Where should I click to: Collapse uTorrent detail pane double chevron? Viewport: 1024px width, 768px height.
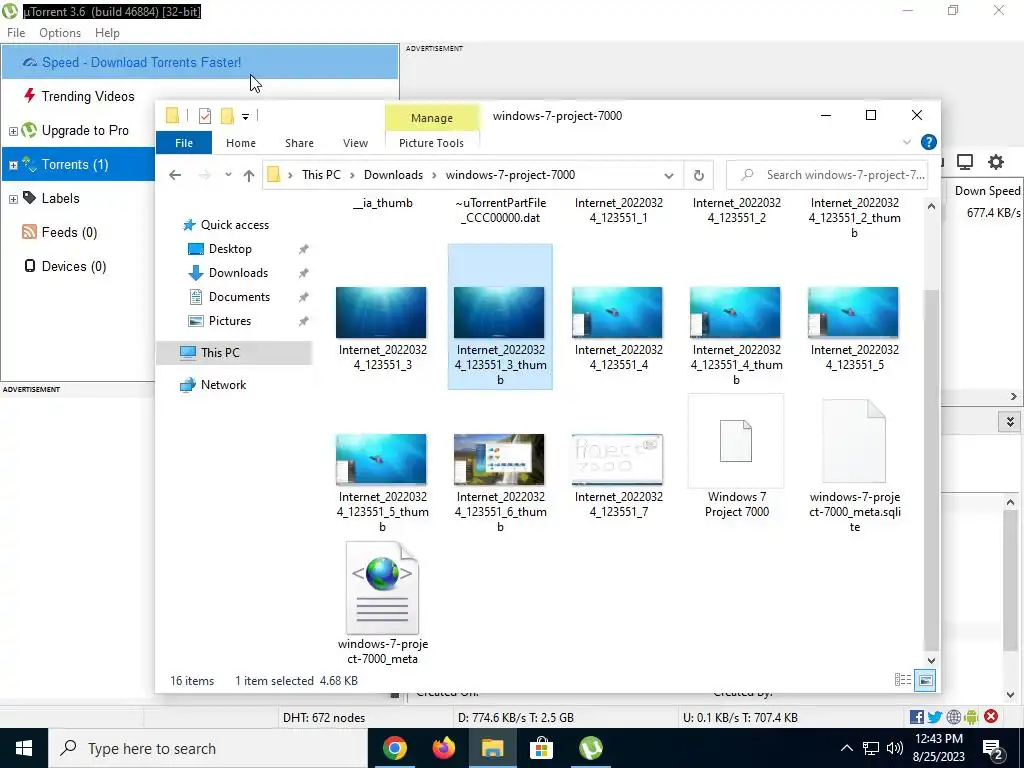pyautogui.click(x=1010, y=422)
